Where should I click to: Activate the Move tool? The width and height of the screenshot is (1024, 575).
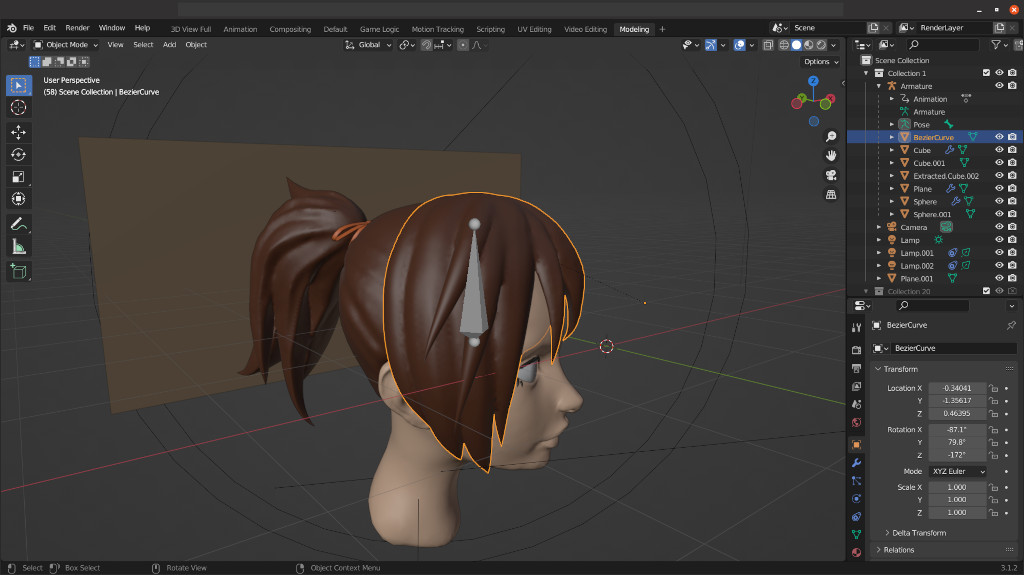18,132
